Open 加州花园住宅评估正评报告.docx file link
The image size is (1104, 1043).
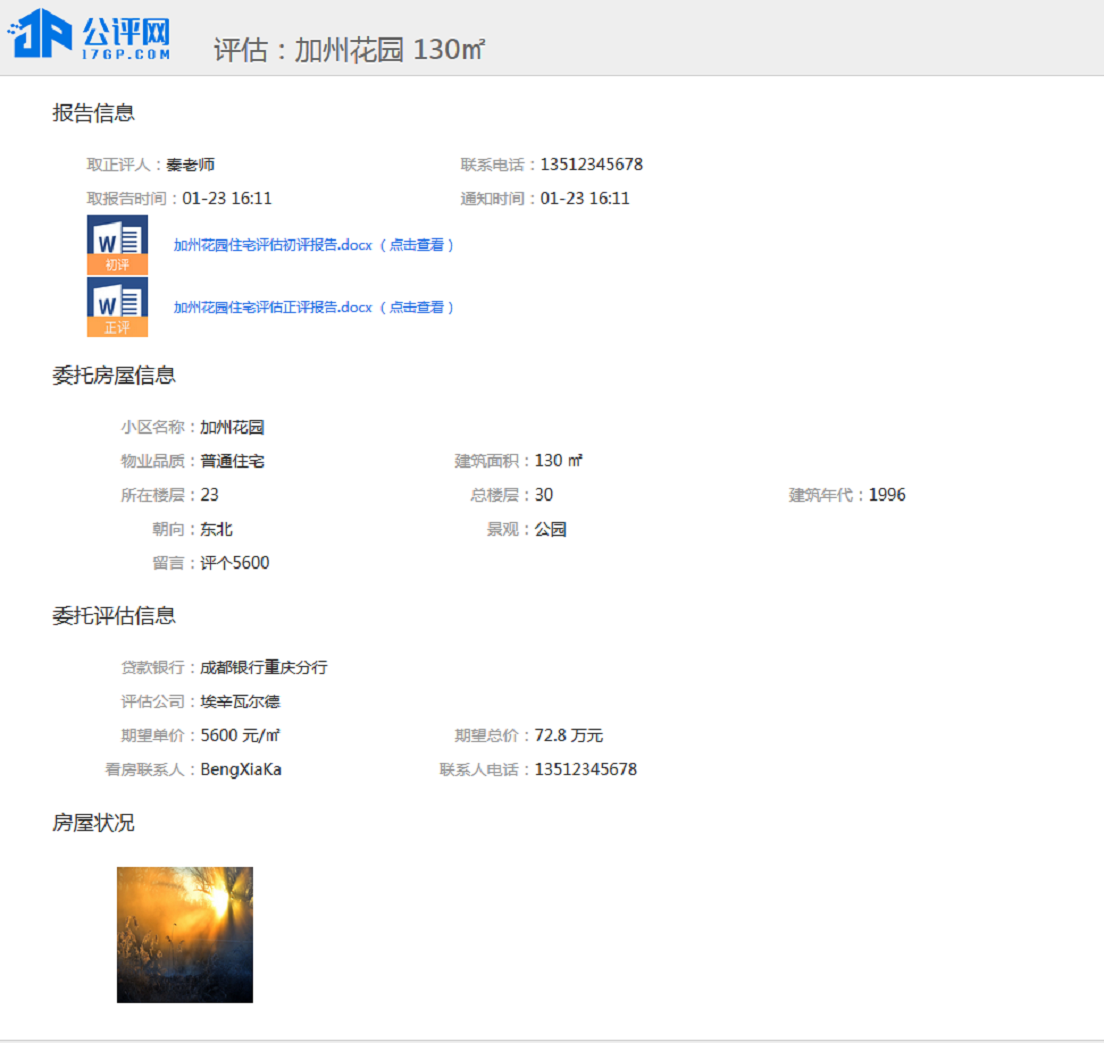272,307
